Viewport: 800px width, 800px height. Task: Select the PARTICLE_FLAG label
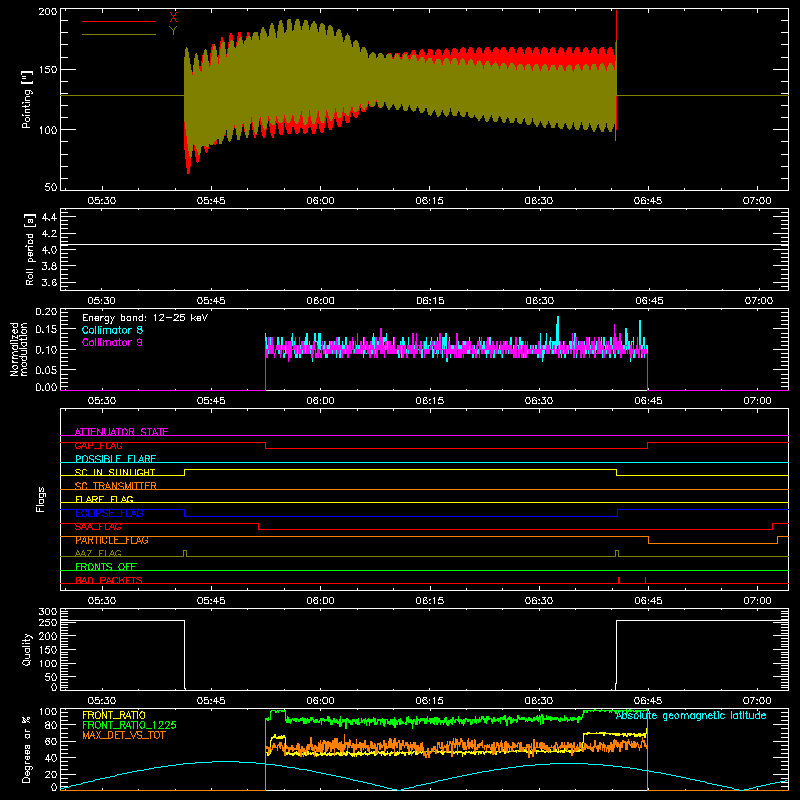[x=112, y=540]
